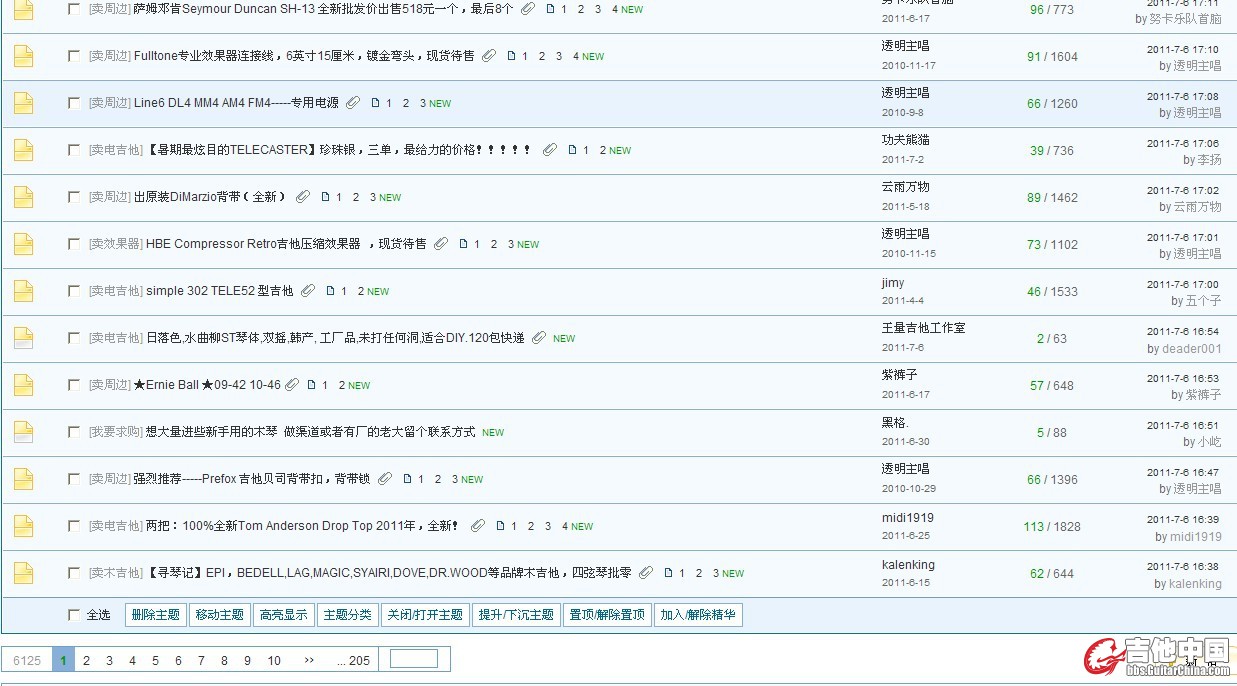Click 移动主题 button
1237x686 pixels.
pos(220,615)
